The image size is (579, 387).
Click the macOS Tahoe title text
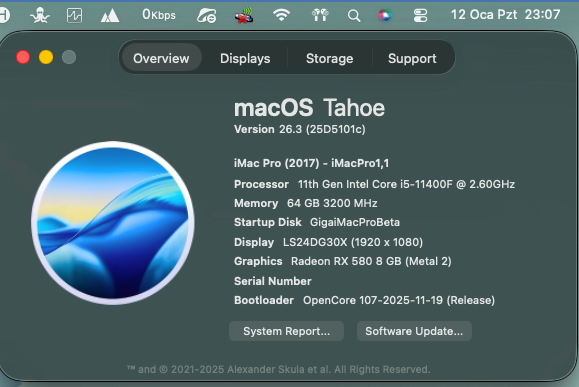309,108
